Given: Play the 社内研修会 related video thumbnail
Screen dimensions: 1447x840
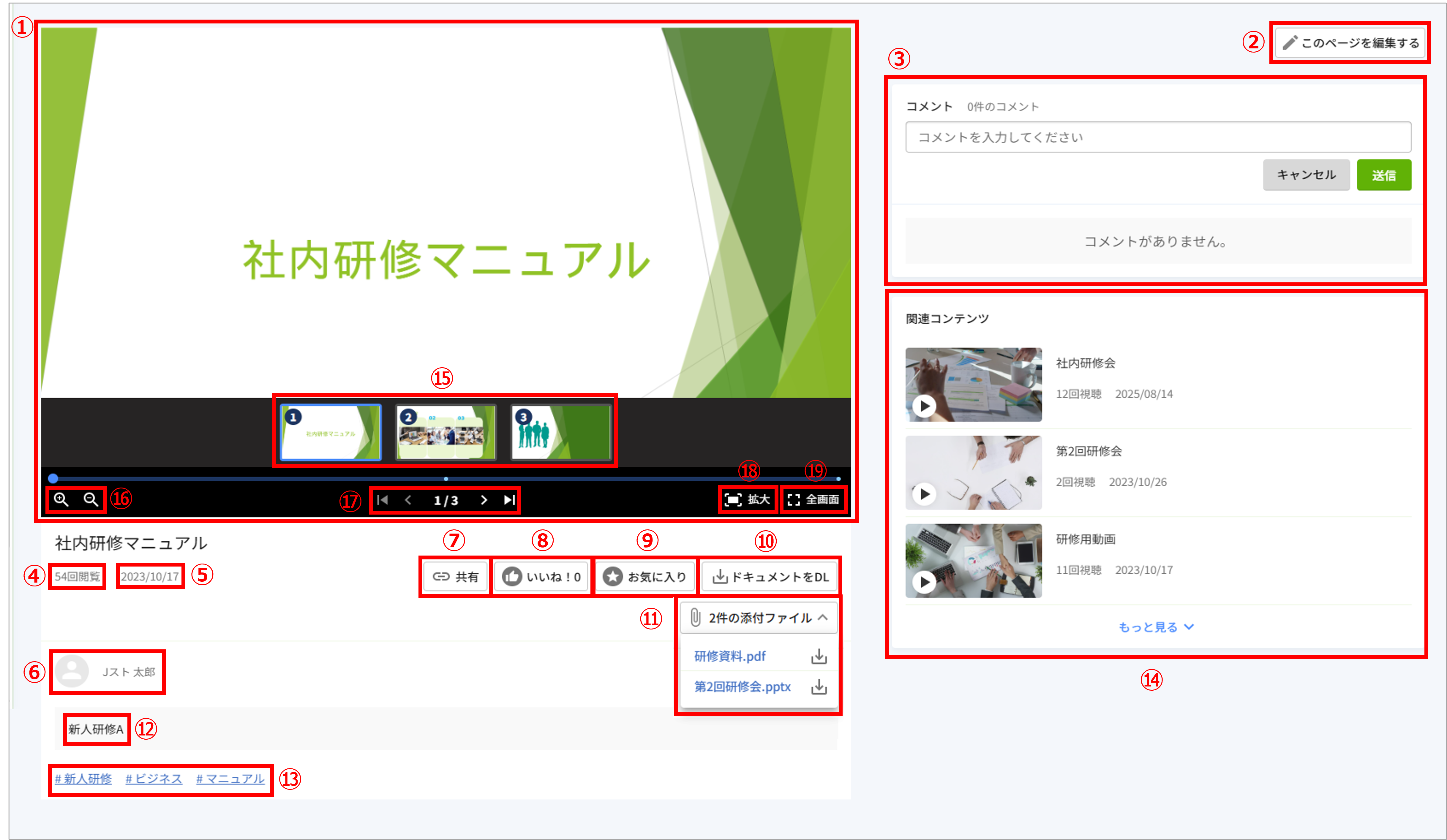Looking at the screenshot, I should (973, 385).
